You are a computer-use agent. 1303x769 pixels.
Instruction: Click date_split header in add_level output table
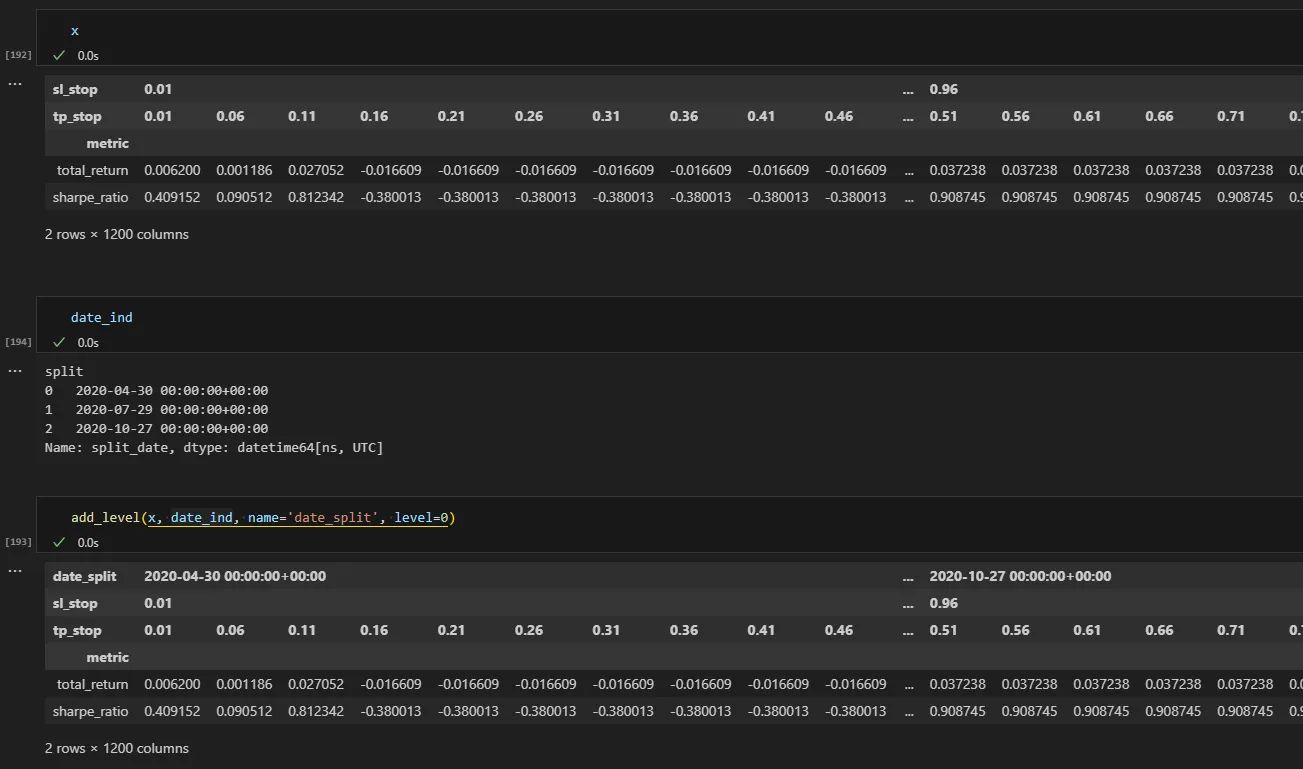click(85, 577)
